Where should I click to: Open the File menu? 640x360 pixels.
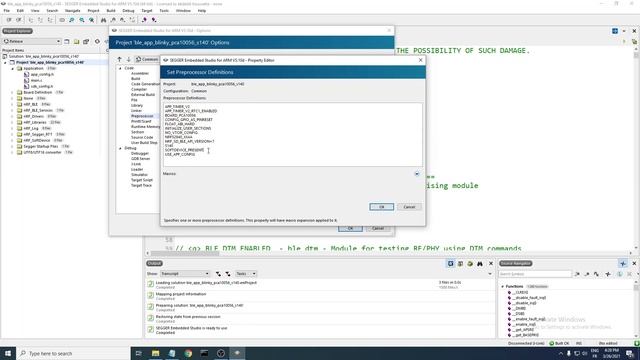click(7, 11)
